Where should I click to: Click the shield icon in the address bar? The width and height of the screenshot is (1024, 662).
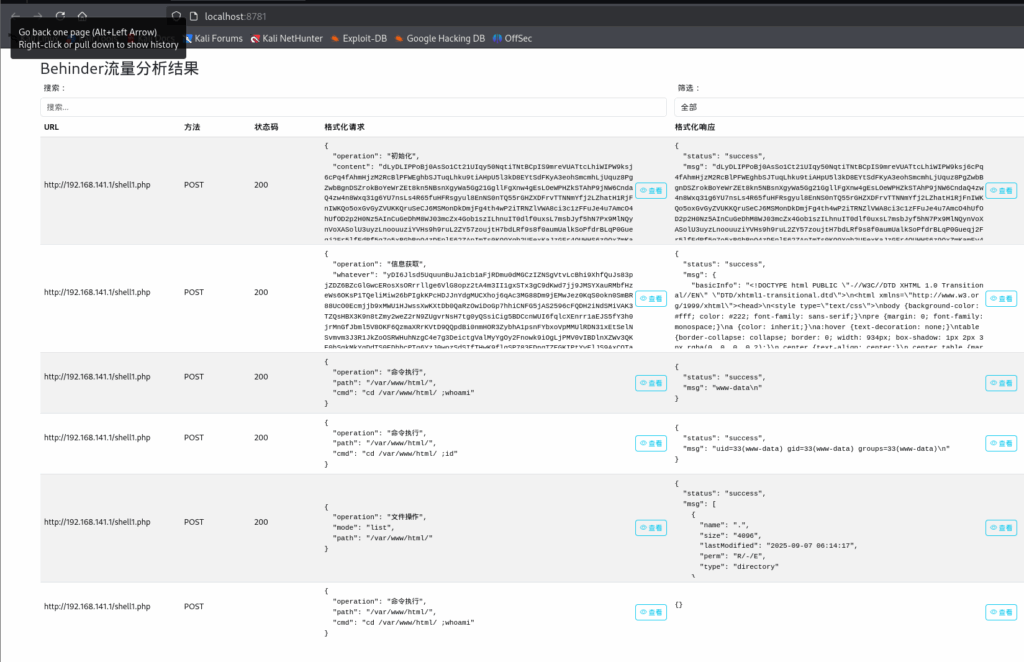176,16
